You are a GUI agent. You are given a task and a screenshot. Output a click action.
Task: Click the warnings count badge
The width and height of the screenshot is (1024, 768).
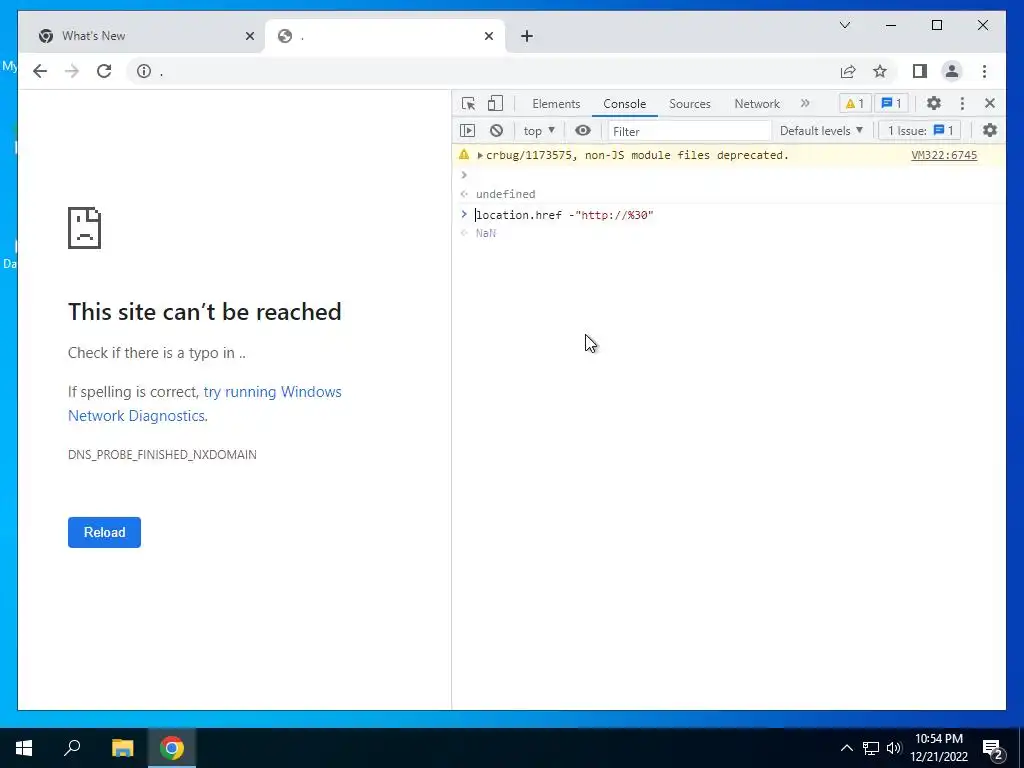point(855,103)
